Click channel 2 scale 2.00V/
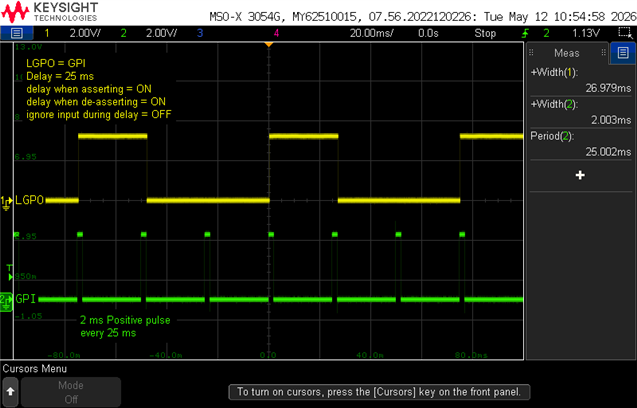The width and height of the screenshot is (637, 408). pos(161,33)
